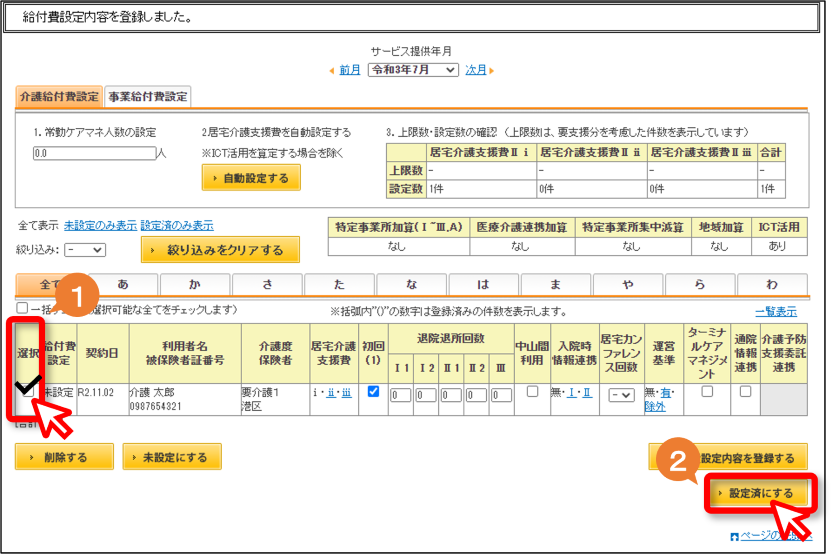831x554 pixels.
Task: Click the 設定済にする button
Action: 759,494
